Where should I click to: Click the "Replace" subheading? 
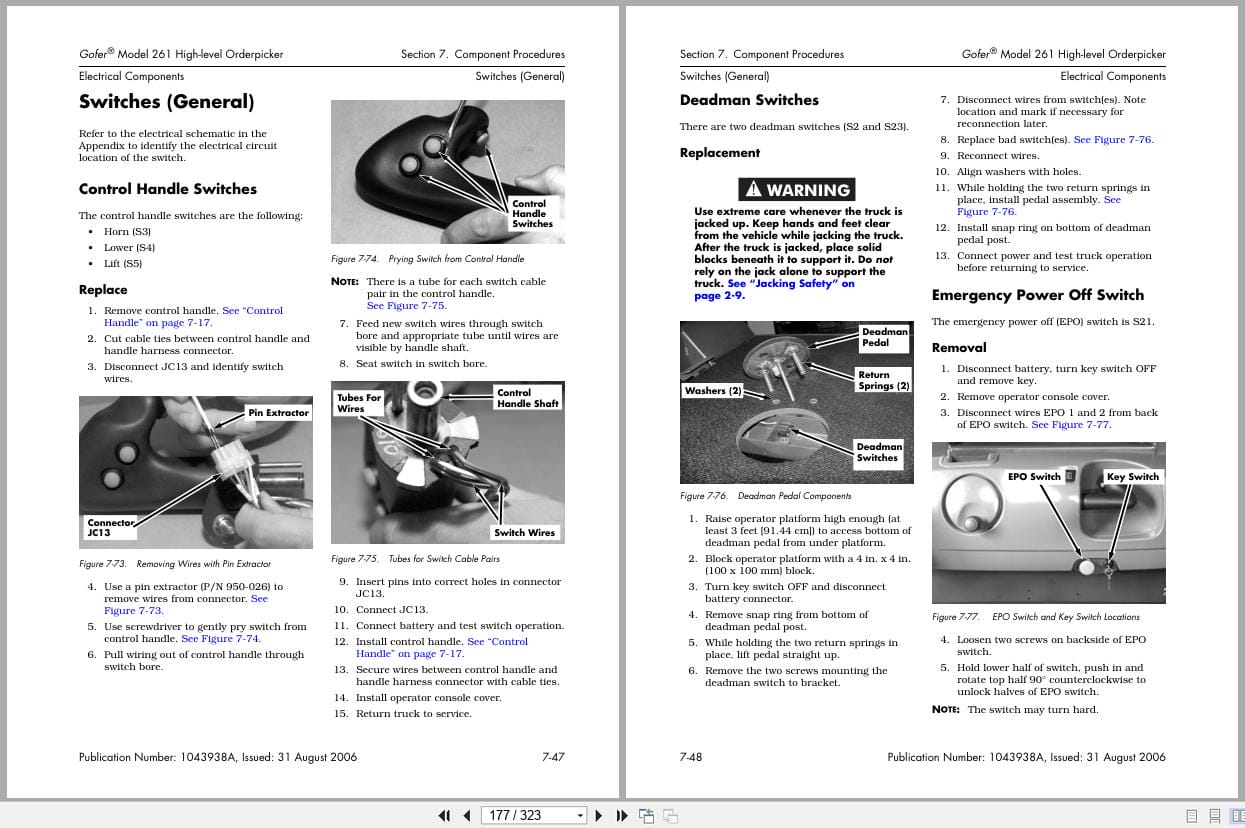tap(103, 290)
